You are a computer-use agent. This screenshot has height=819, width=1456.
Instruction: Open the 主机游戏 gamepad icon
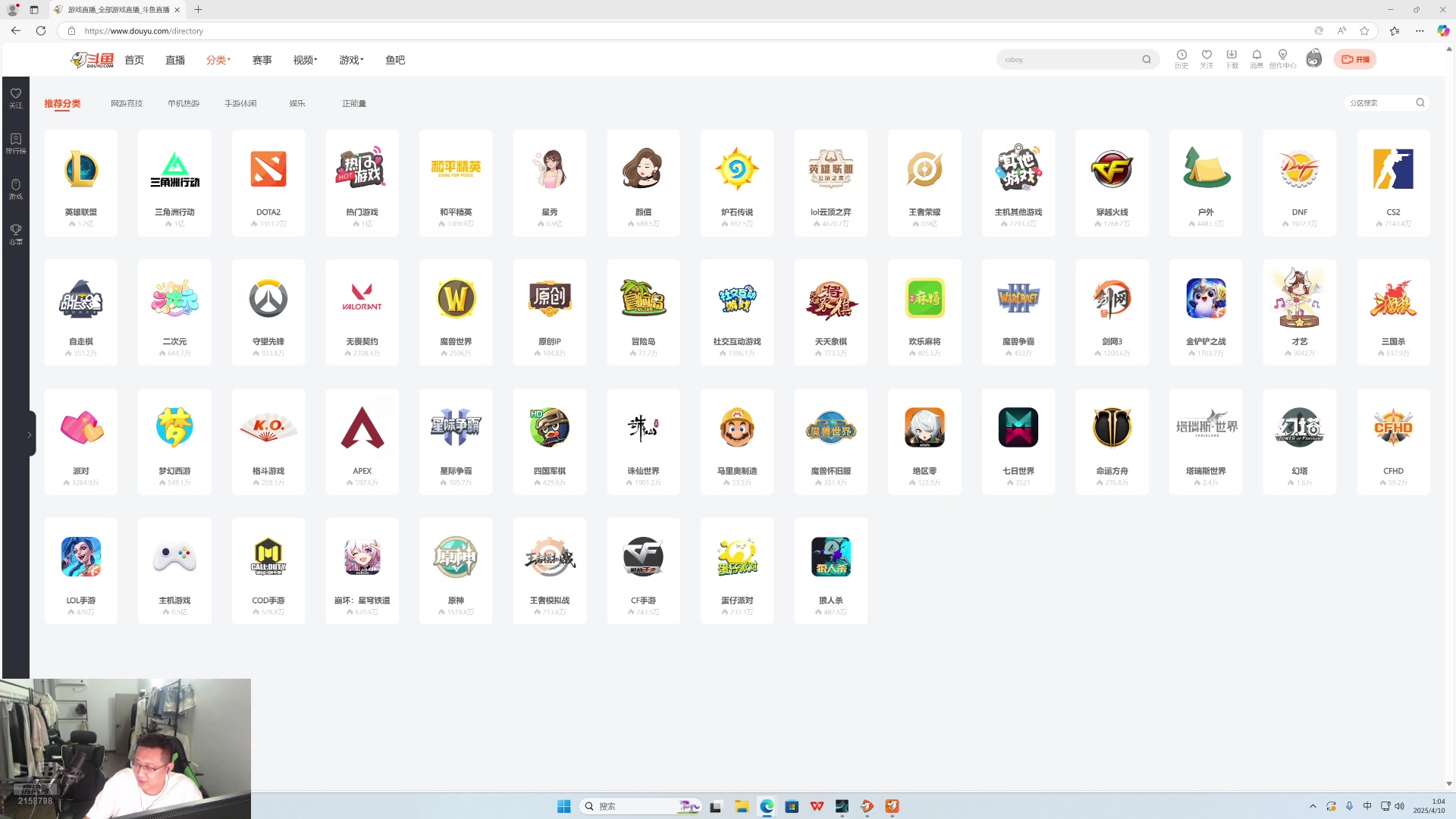click(174, 557)
